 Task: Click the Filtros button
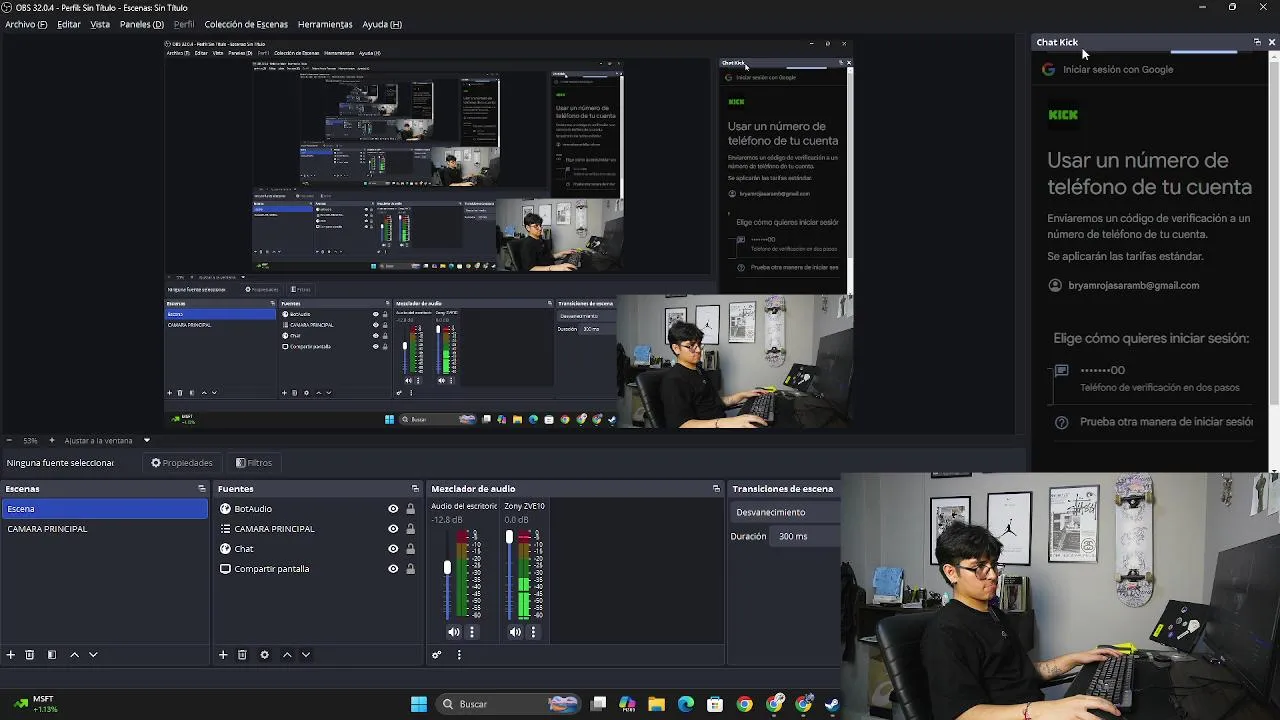point(254,463)
